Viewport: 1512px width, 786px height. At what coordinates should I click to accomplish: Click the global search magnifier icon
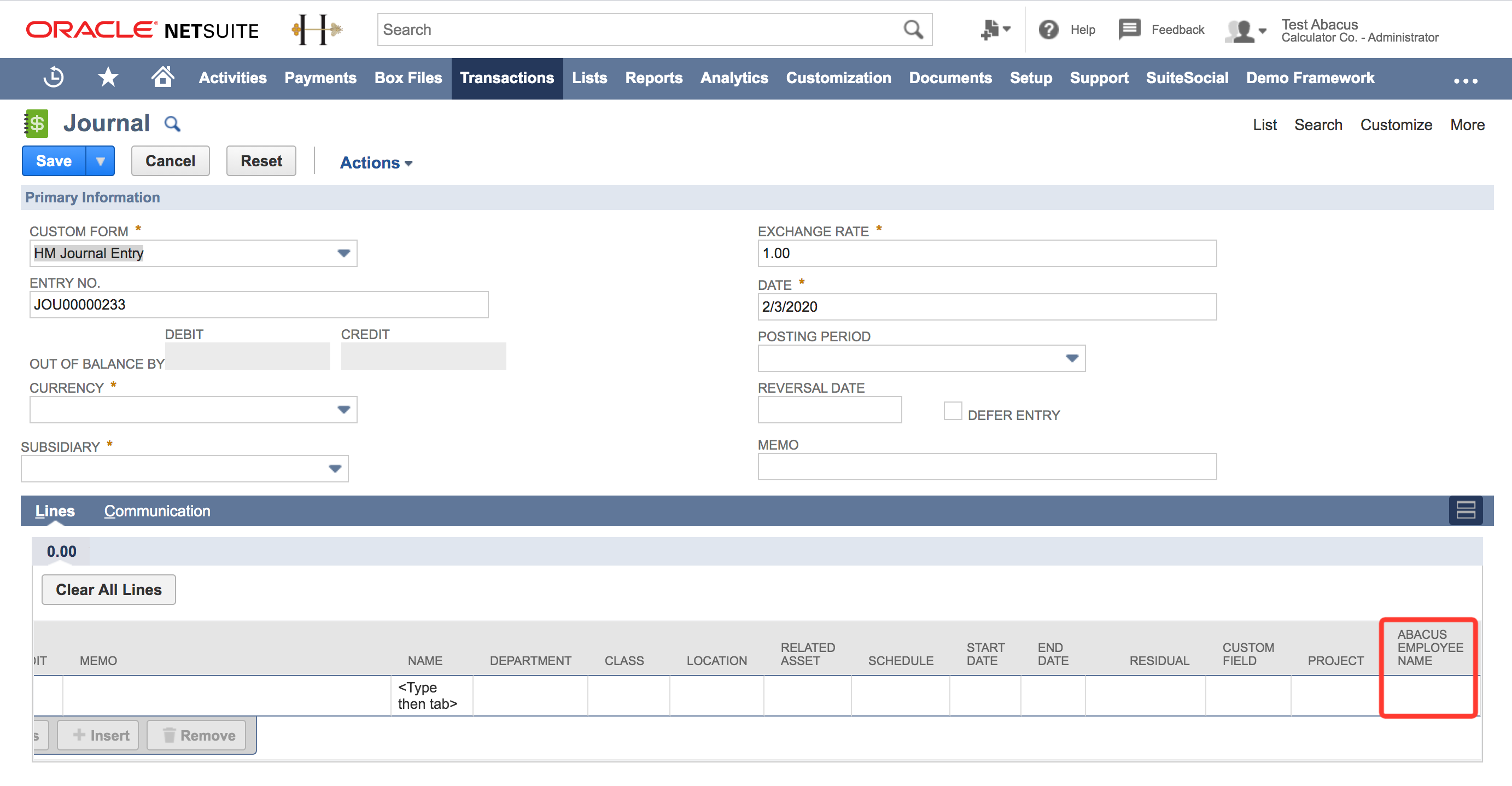coord(913,29)
